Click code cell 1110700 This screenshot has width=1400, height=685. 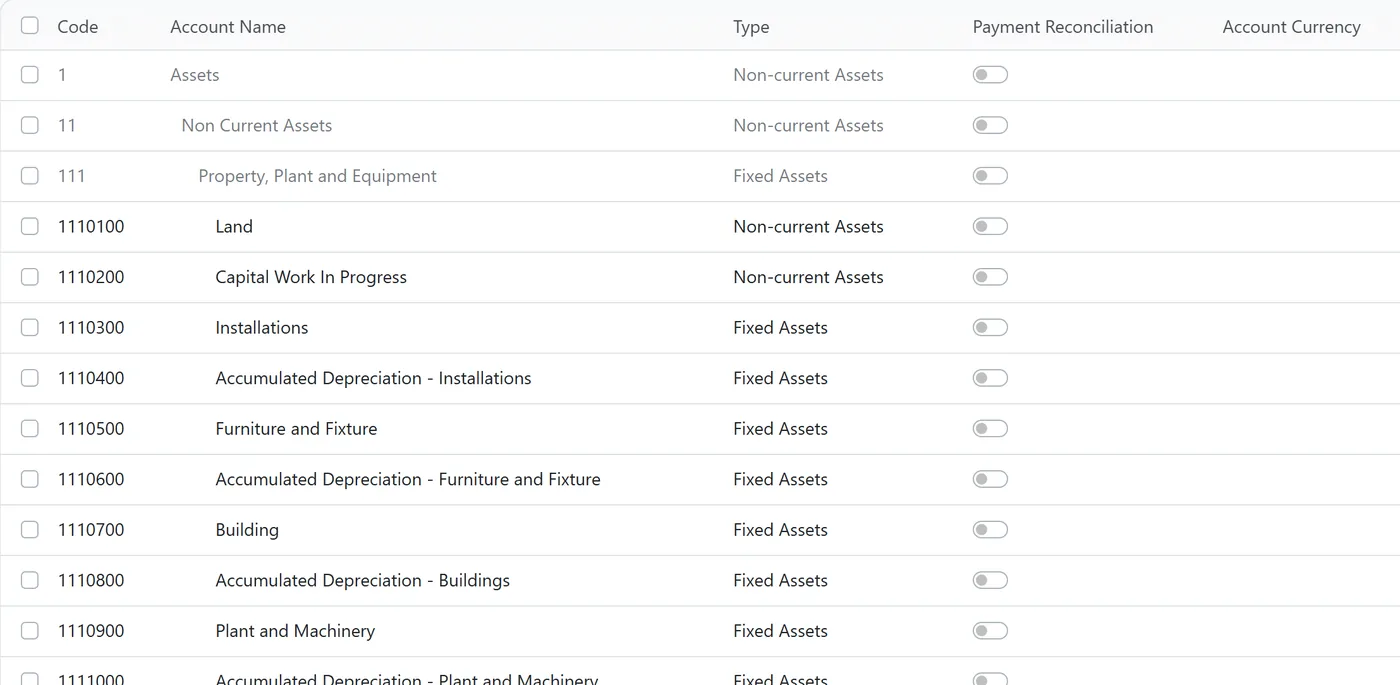point(91,529)
